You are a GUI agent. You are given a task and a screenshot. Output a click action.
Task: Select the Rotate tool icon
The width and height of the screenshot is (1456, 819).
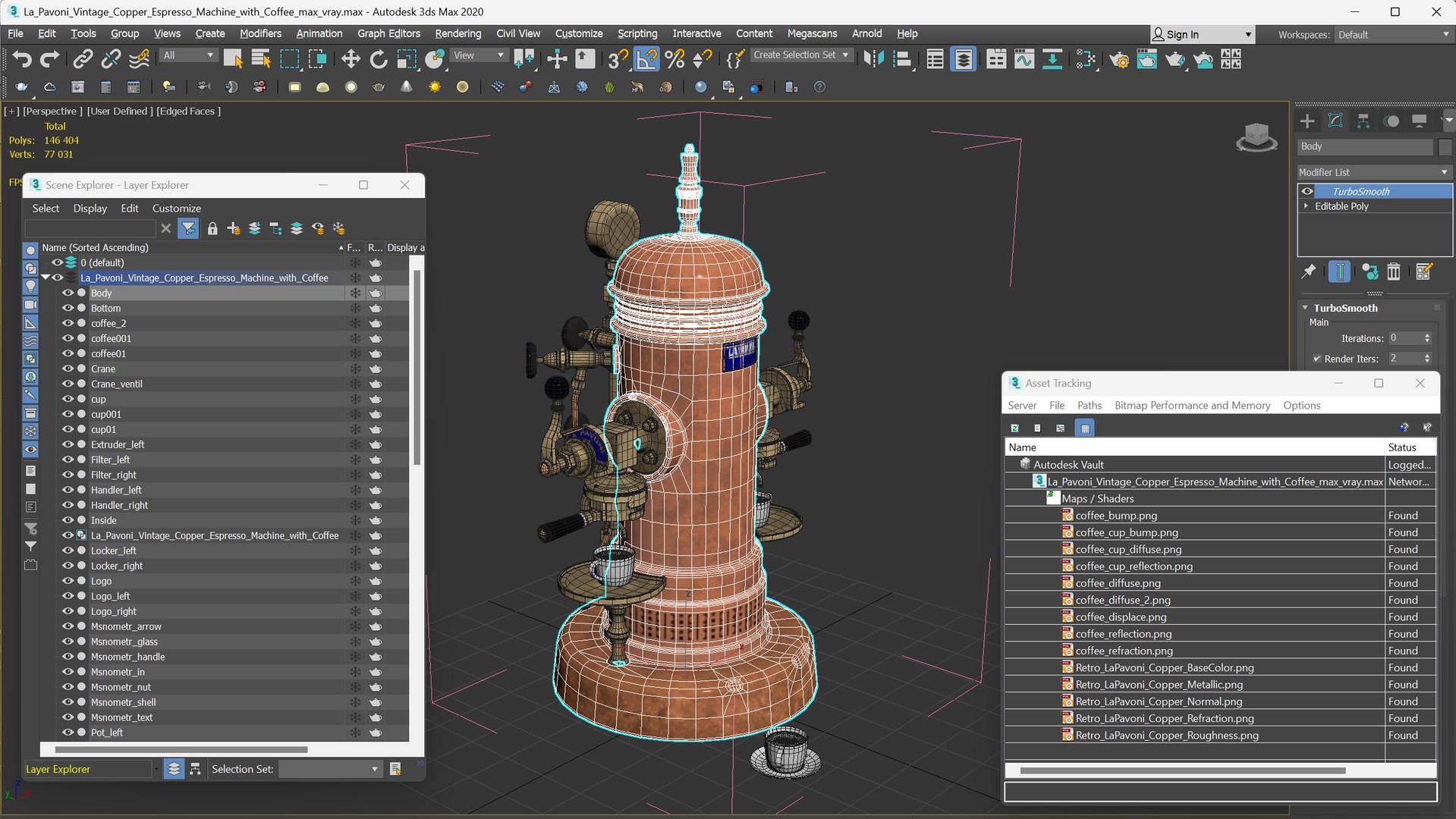click(x=378, y=59)
